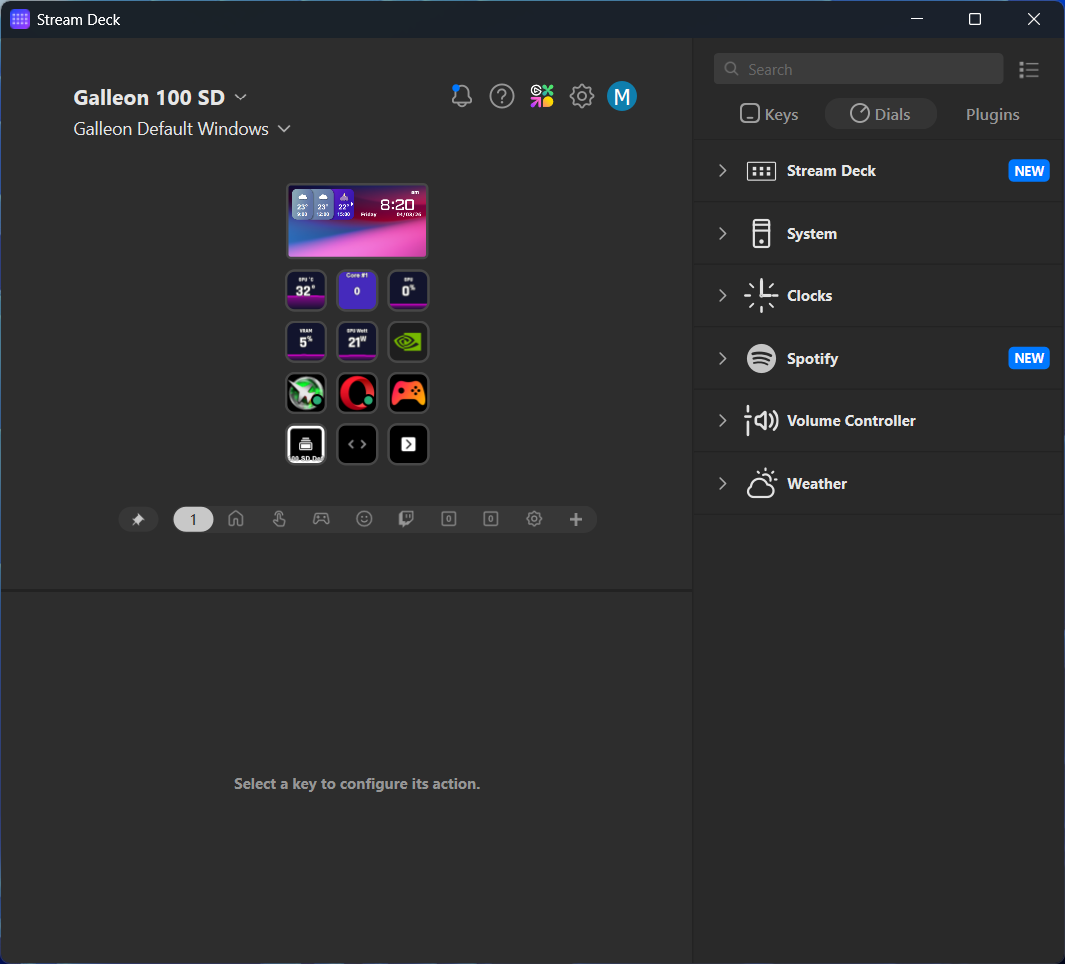The width and height of the screenshot is (1065, 964).
Task: Switch to the Plugins tab
Action: pyautogui.click(x=991, y=113)
